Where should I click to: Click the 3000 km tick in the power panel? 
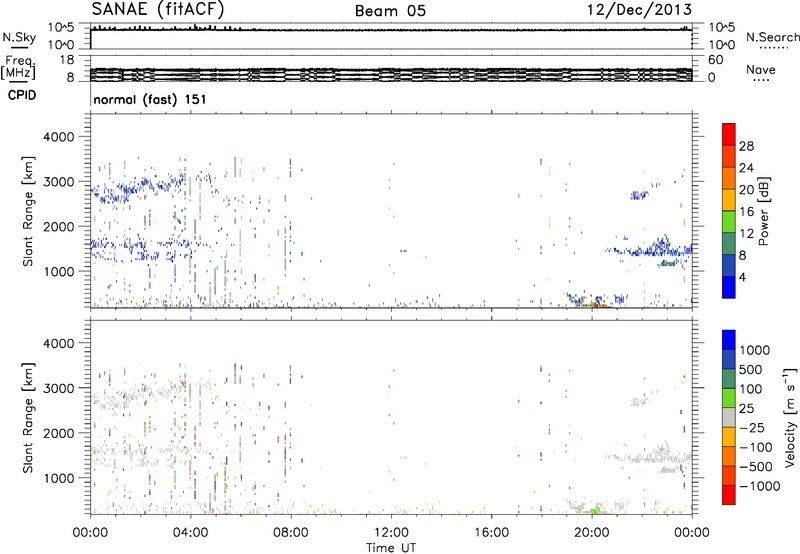(x=58, y=182)
